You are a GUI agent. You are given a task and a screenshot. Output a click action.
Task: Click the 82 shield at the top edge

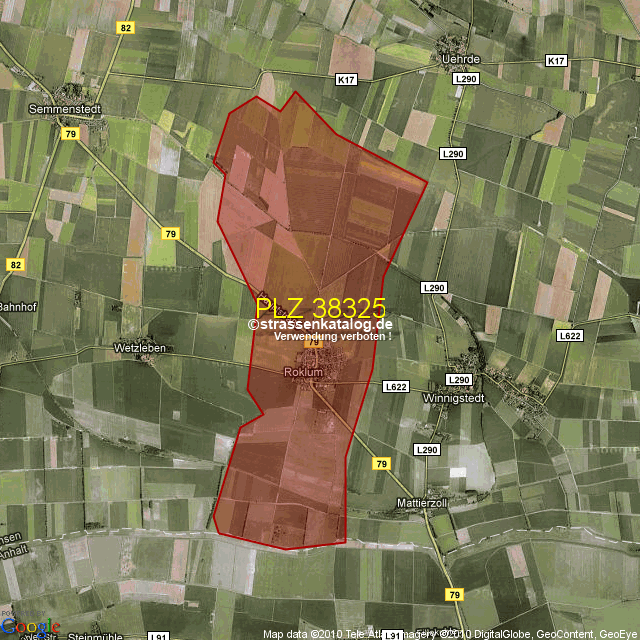(125, 27)
